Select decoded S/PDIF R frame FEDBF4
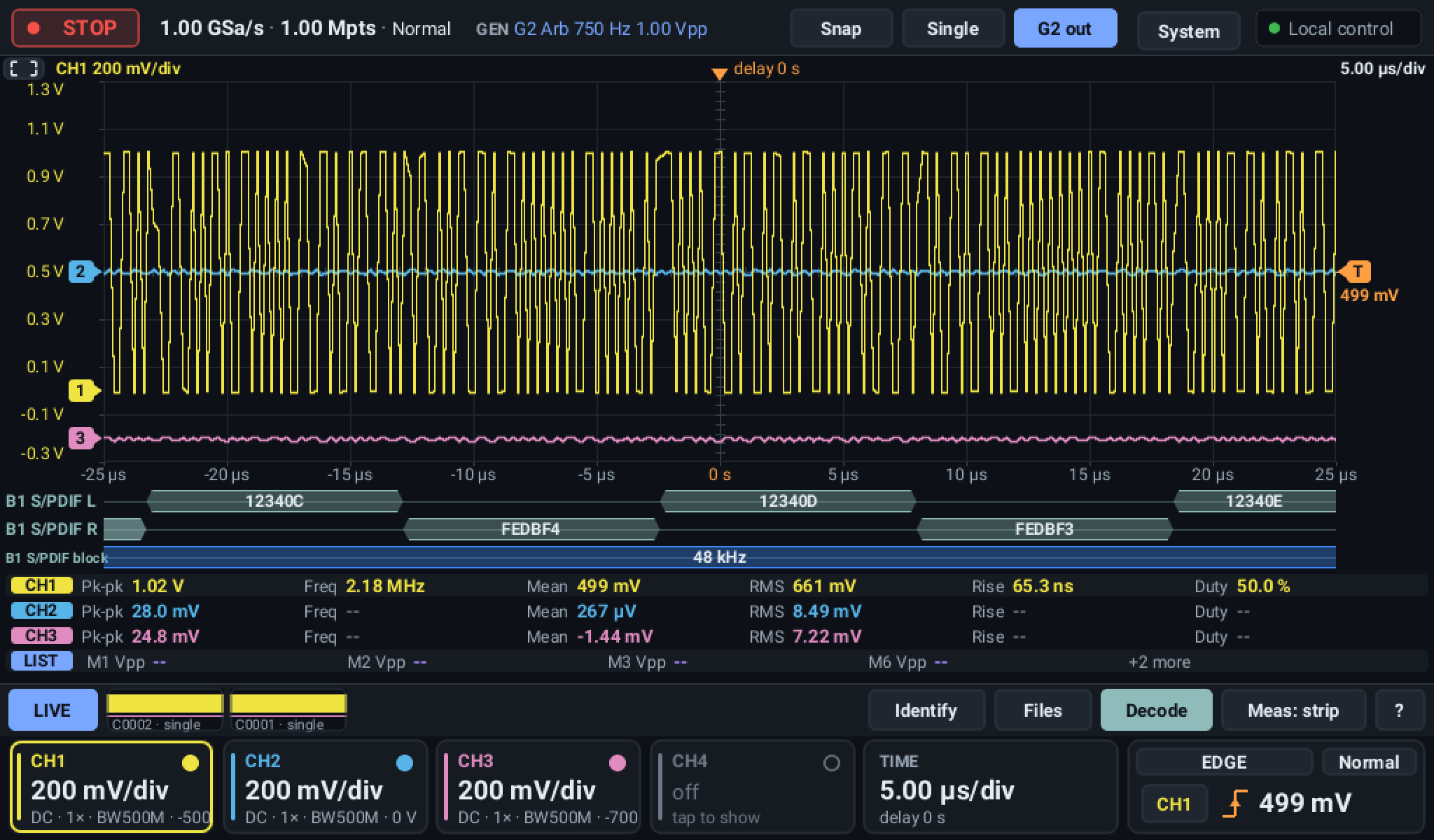Screen dimensions: 1434x840 (x=531, y=529)
